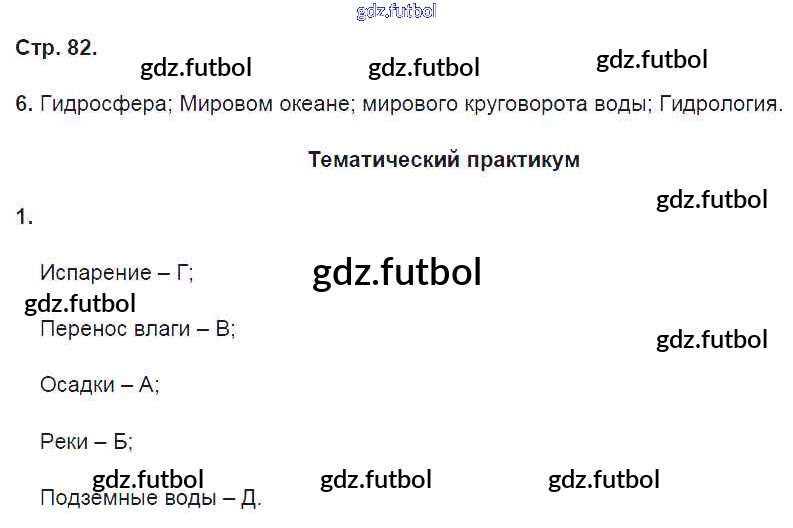Screen dimensions: 793x528
Task: Click the gdz.futbol watermark right of "Стр. 82."
Action: click(x=196, y=68)
